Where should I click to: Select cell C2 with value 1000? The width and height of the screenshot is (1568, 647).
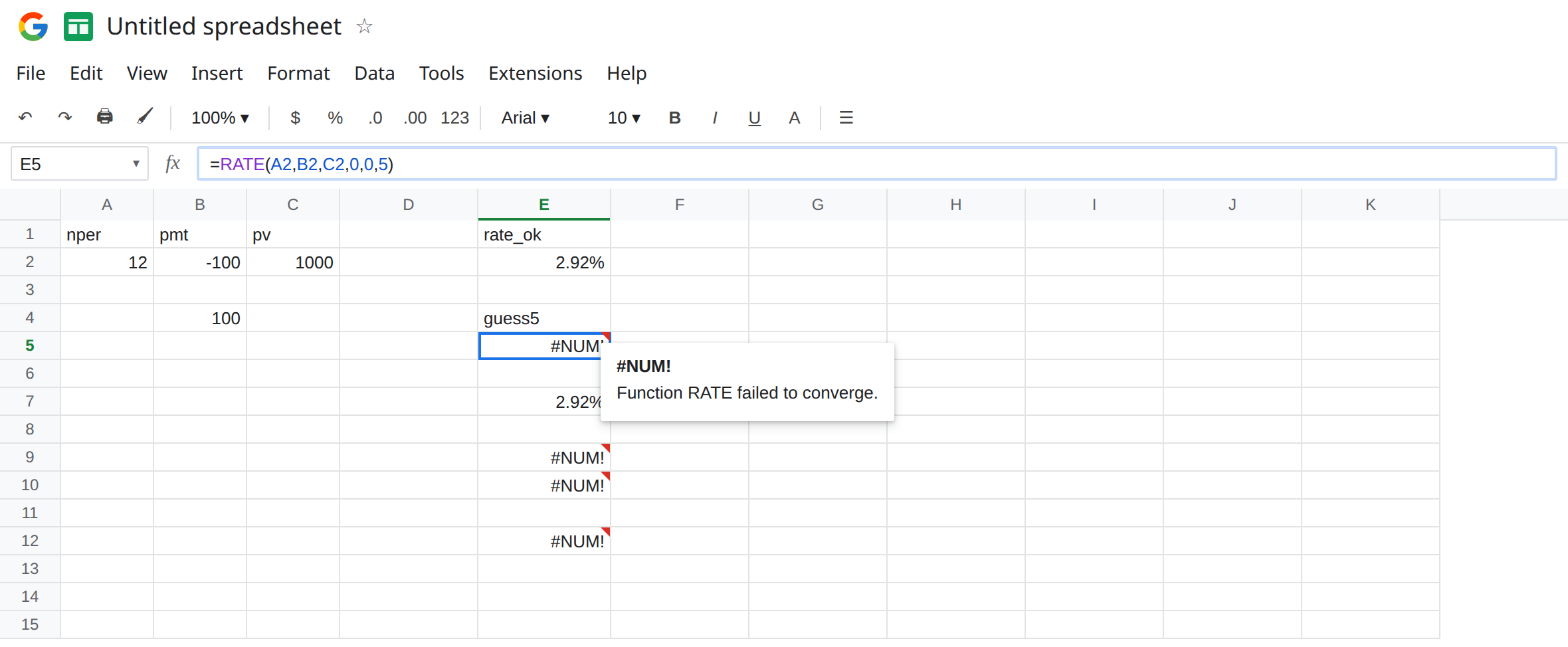click(293, 262)
